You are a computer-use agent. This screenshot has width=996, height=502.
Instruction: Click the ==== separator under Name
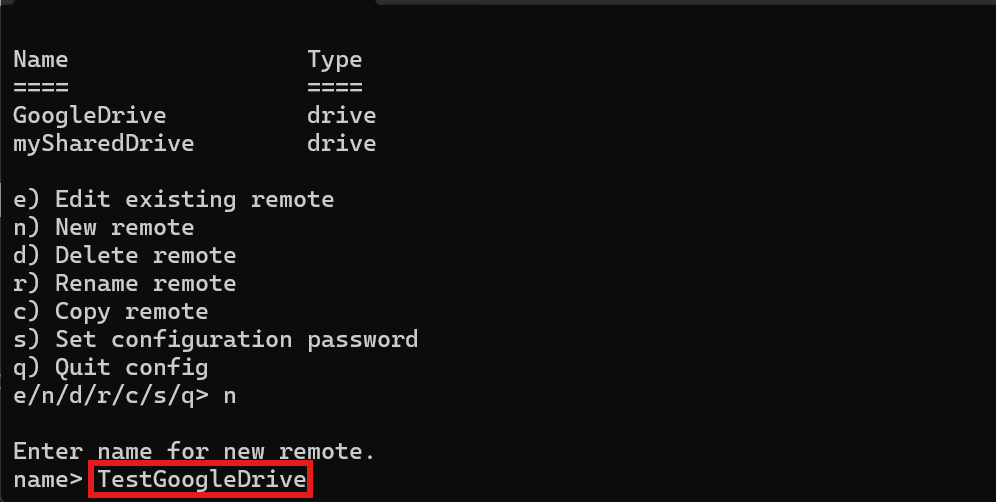pos(41,87)
